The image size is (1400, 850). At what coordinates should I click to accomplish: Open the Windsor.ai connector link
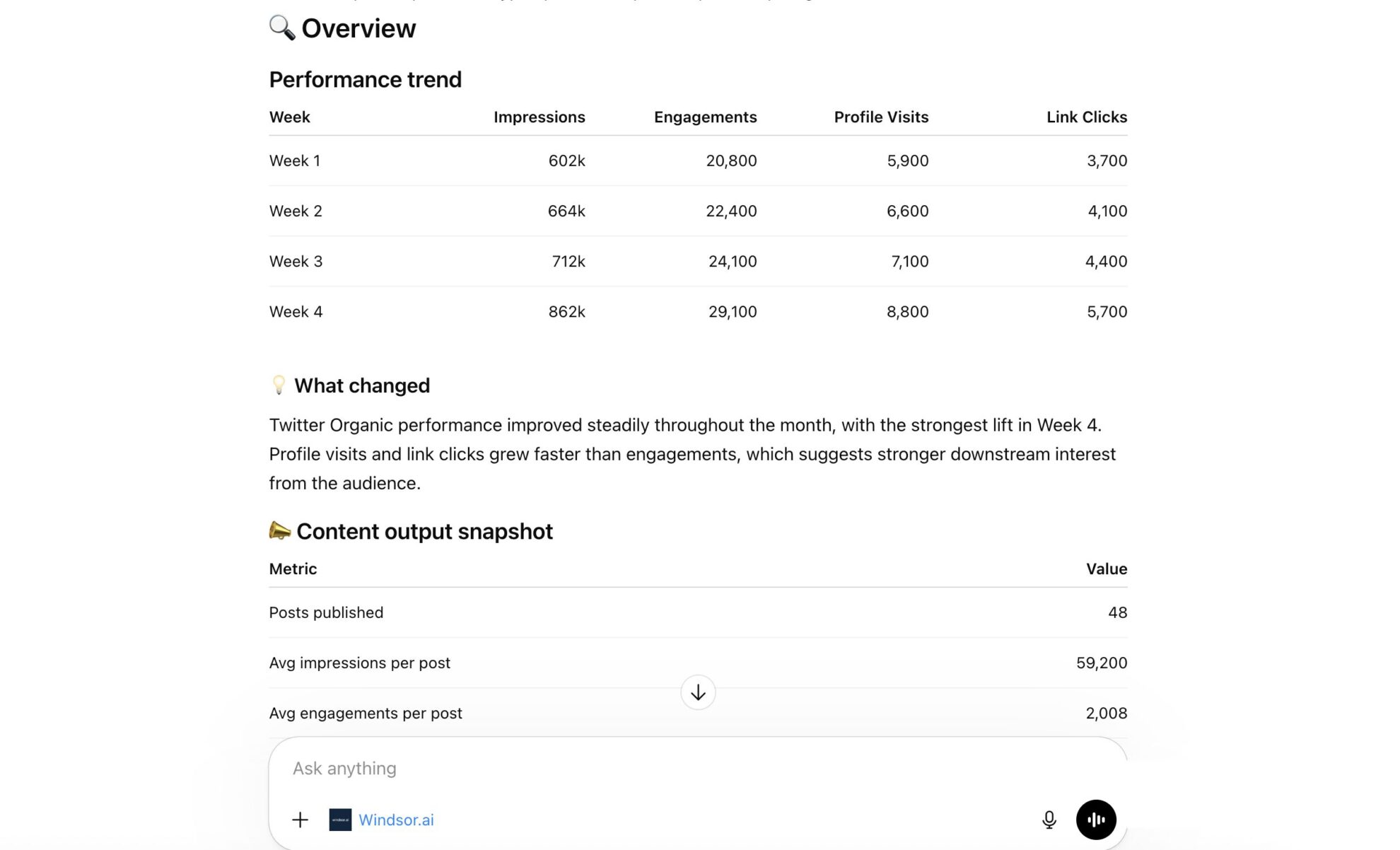pyautogui.click(x=396, y=820)
